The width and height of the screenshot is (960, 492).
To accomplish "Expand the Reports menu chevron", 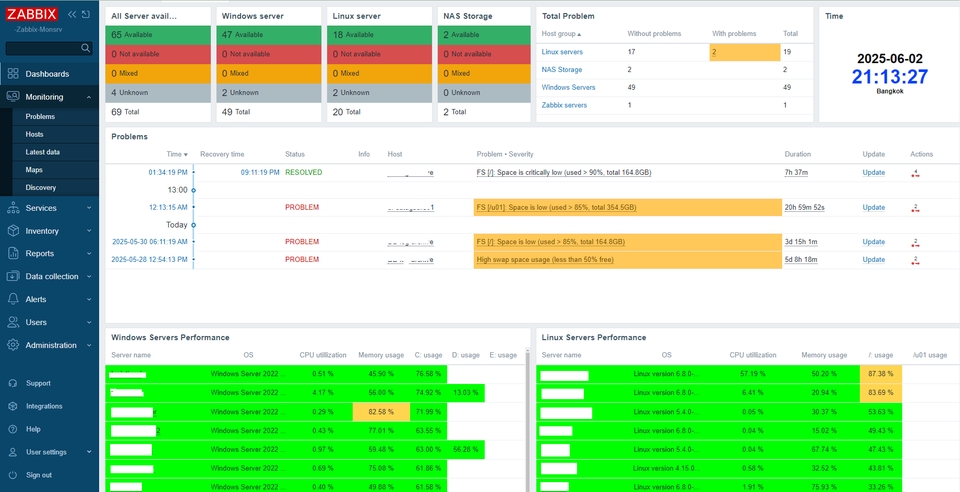I will click(89, 253).
